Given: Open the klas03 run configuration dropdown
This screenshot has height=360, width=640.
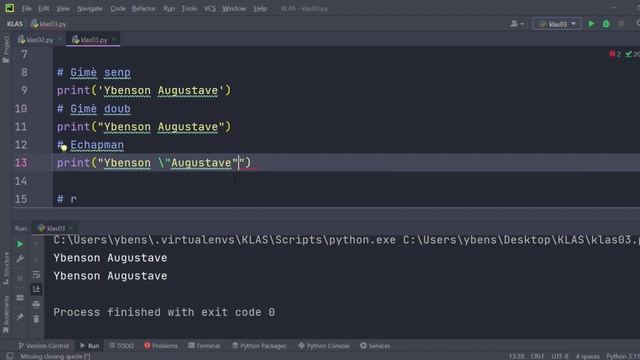Looking at the screenshot, I should pyautogui.click(x=557, y=24).
